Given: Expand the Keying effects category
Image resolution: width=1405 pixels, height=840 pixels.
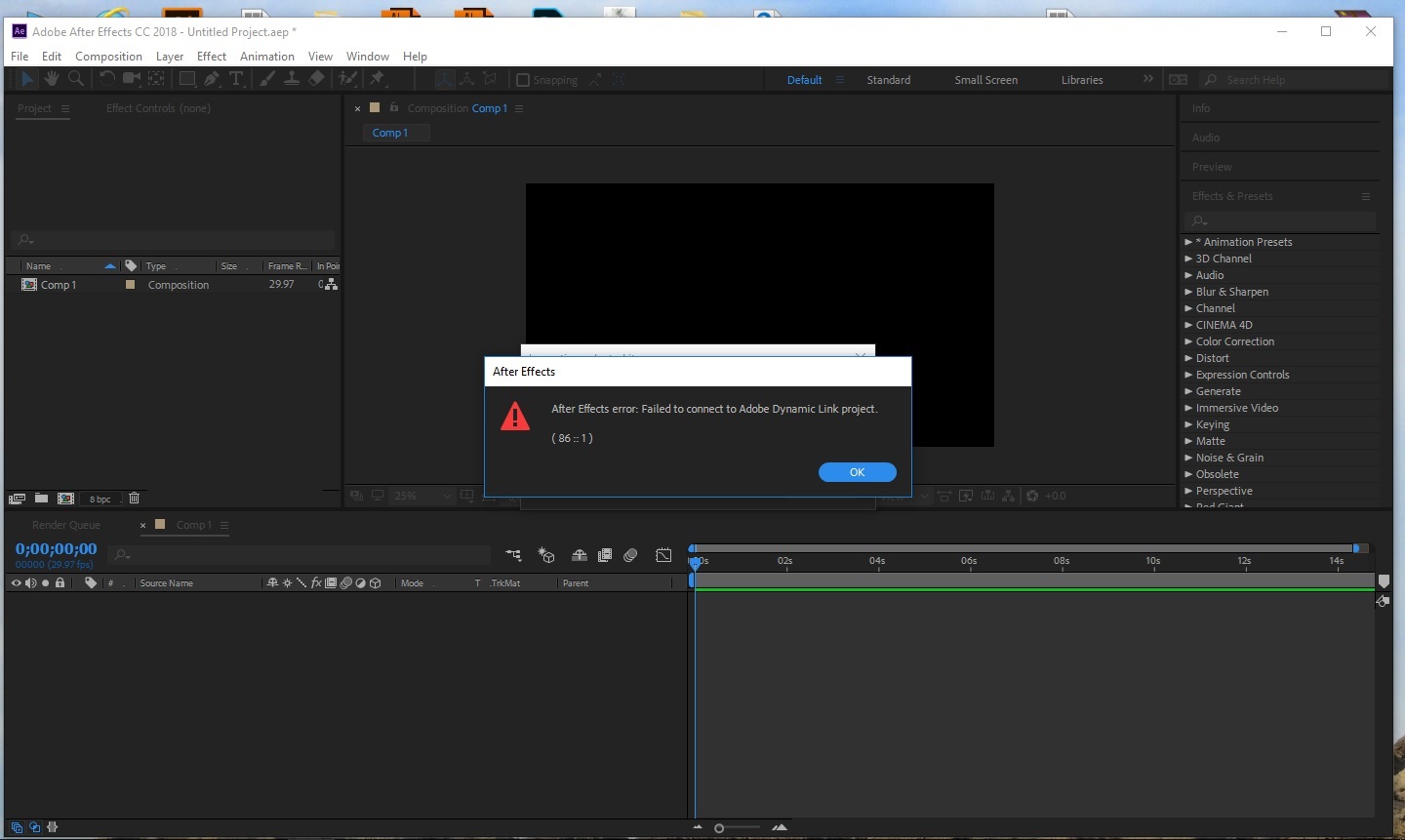Looking at the screenshot, I should tap(1188, 424).
